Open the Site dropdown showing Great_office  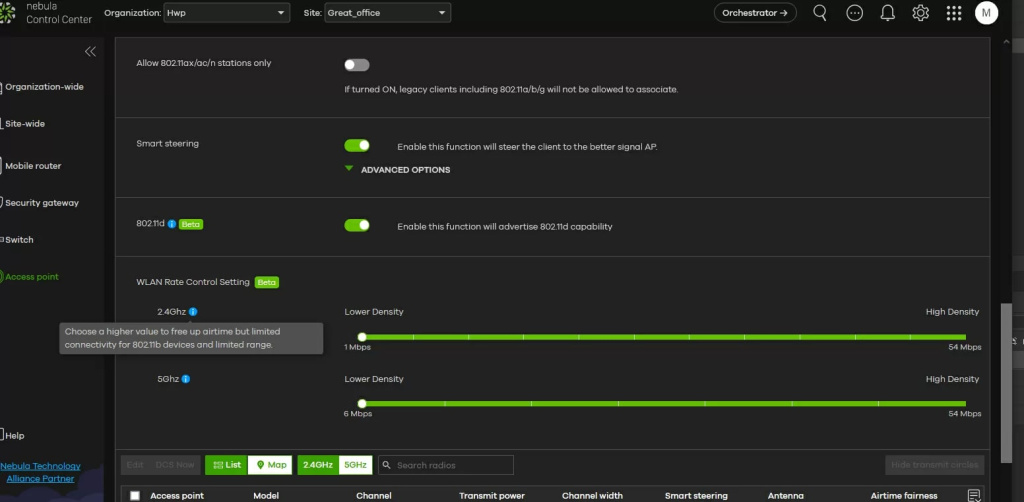[x=386, y=13]
